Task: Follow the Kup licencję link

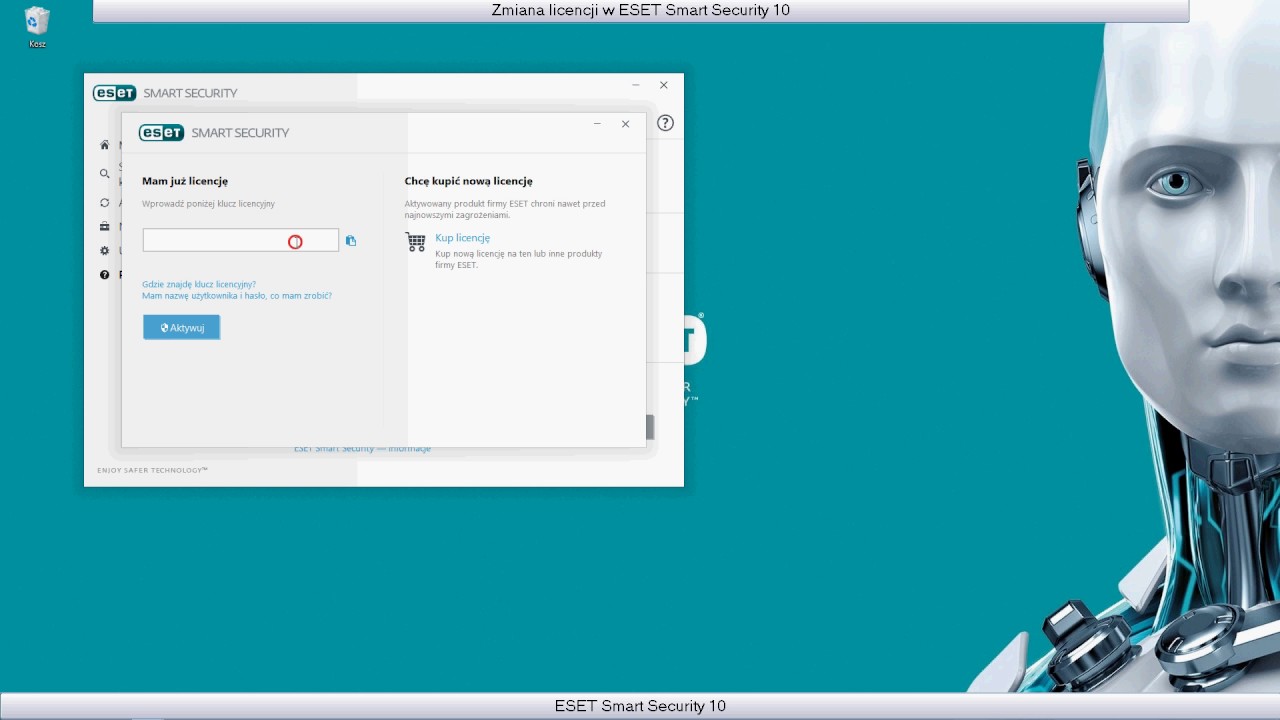Action: click(x=462, y=238)
